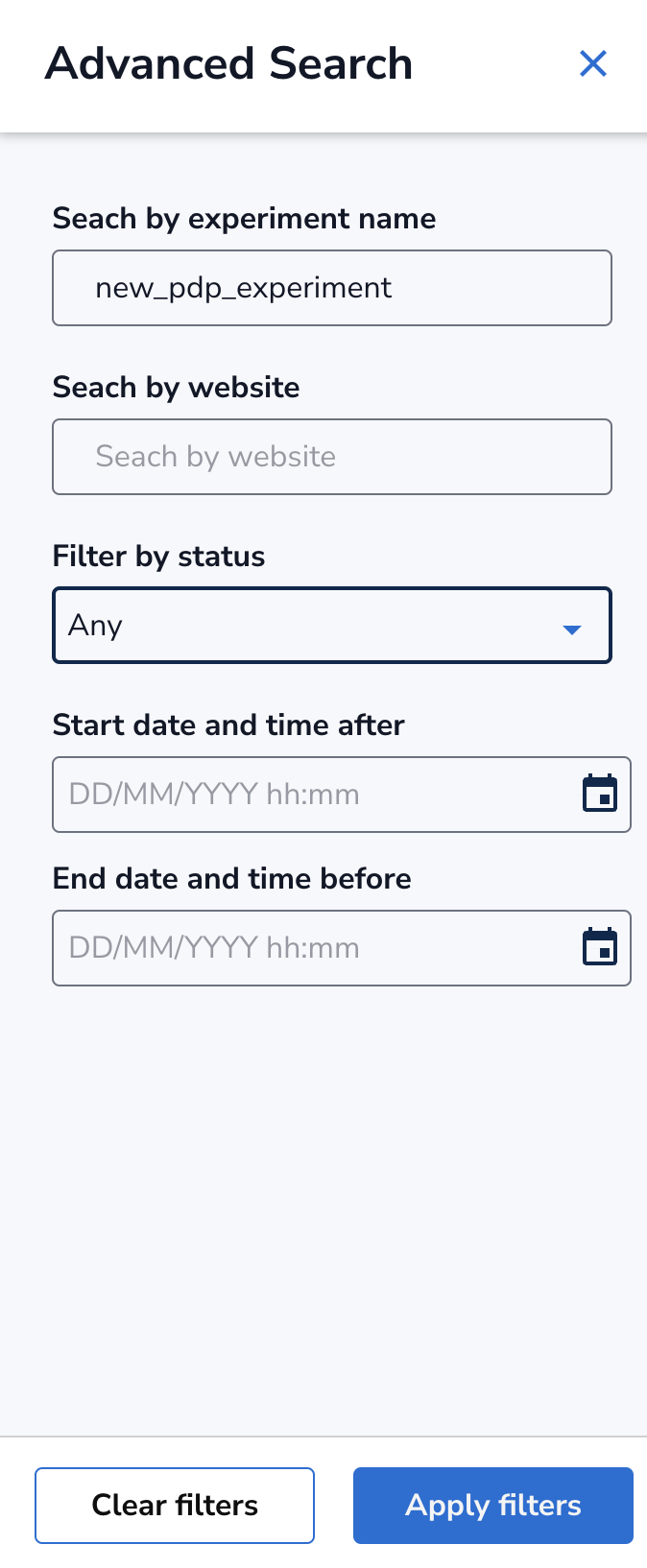The width and height of the screenshot is (647, 1568).
Task: Click the 'Start date and time after' label
Action: [x=228, y=725]
